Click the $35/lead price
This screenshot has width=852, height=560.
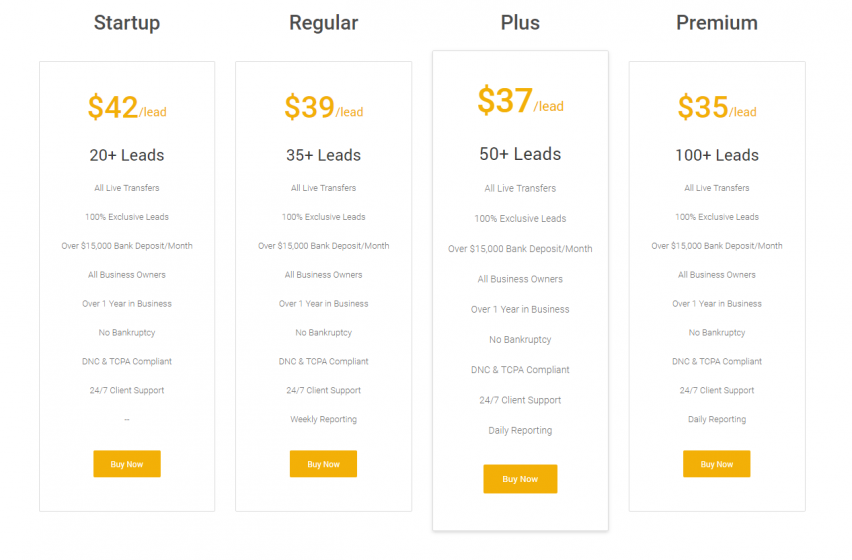click(716, 107)
